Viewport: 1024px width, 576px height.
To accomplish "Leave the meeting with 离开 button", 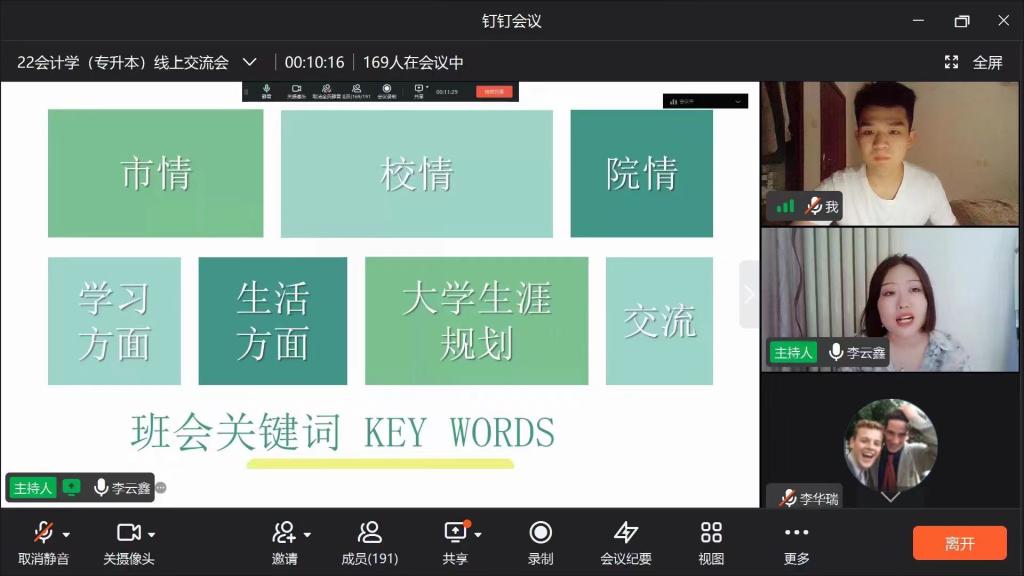I will (x=959, y=543).
